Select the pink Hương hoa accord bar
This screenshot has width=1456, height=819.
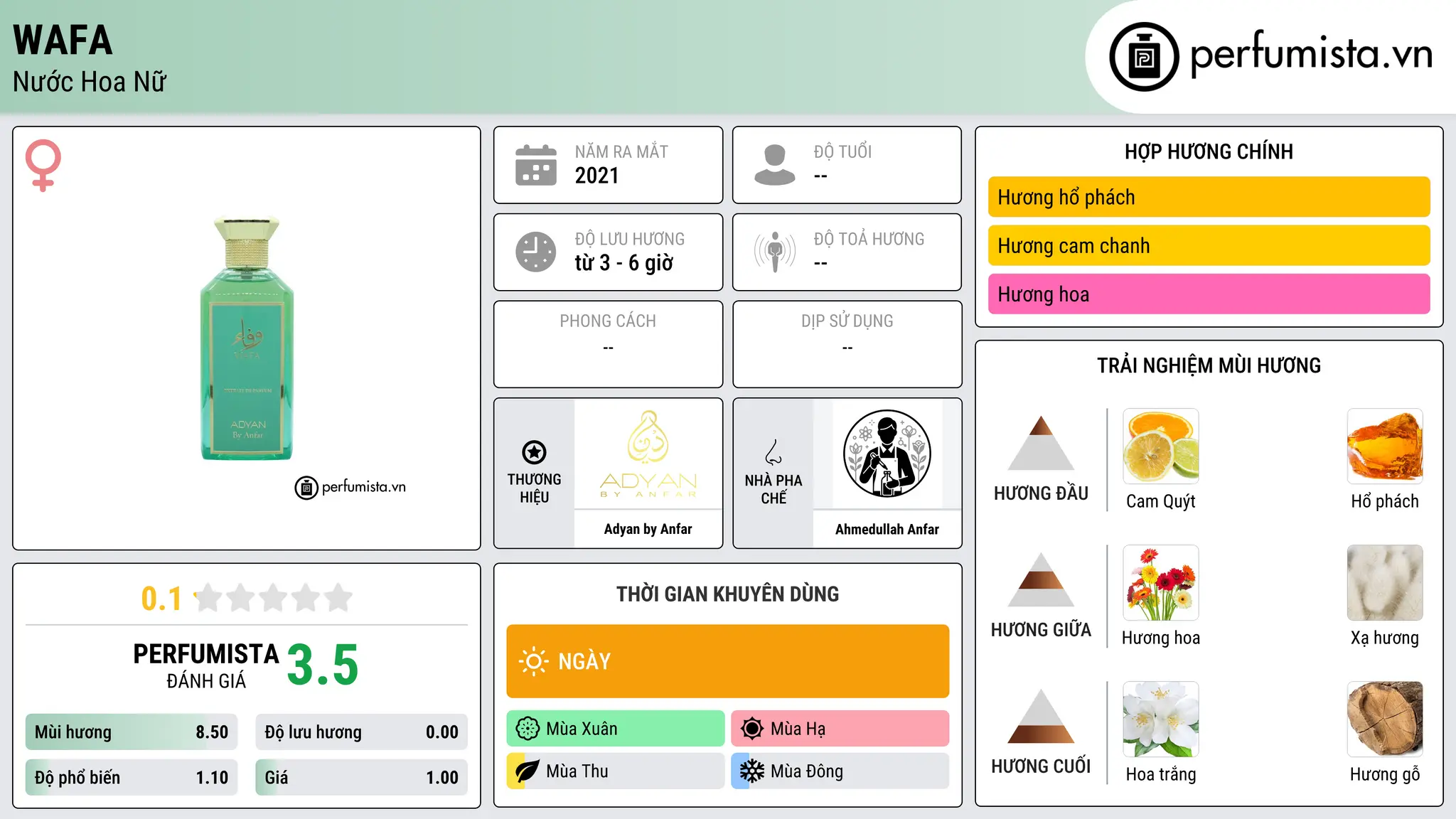[1209, 294]
